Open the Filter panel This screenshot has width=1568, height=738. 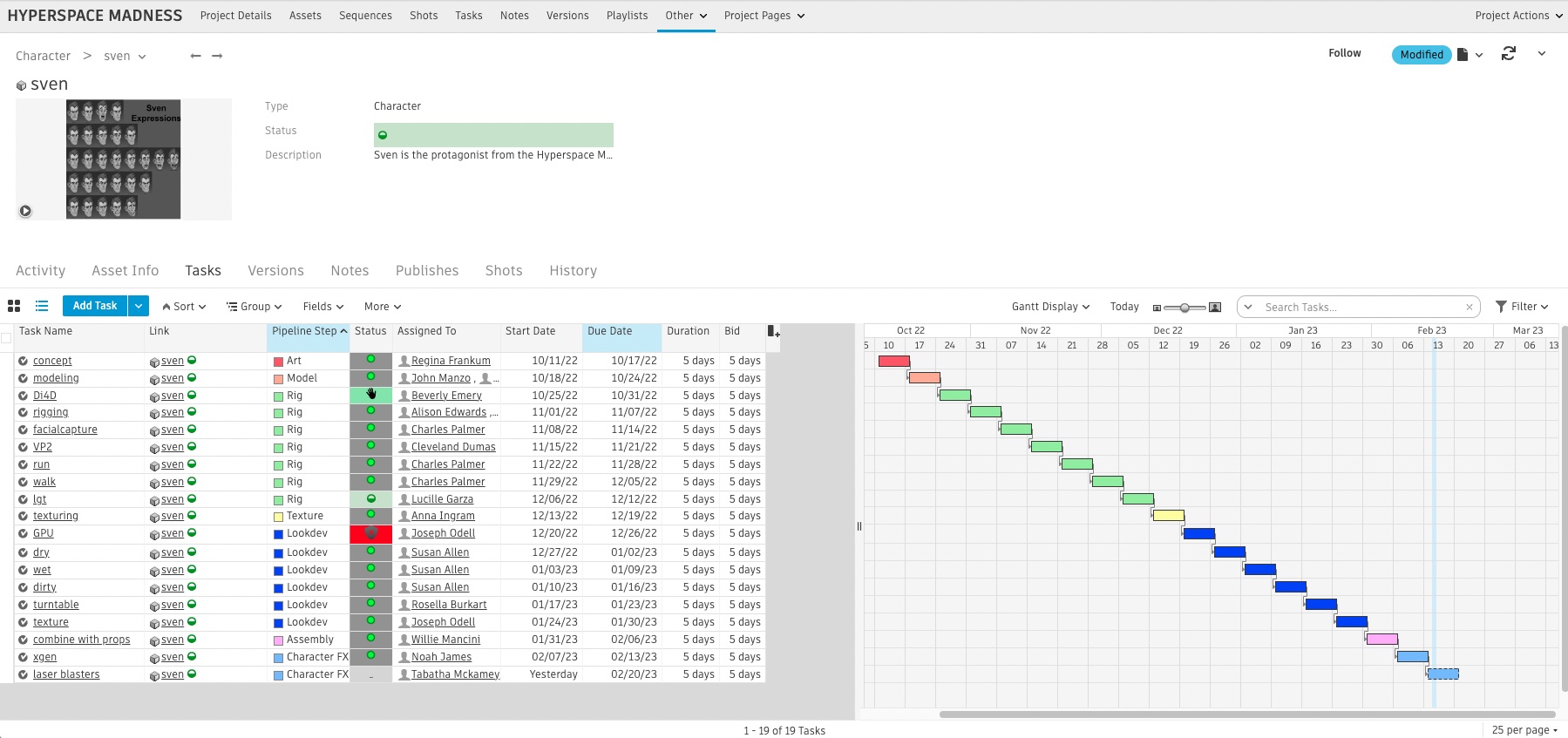point(1522,307)
